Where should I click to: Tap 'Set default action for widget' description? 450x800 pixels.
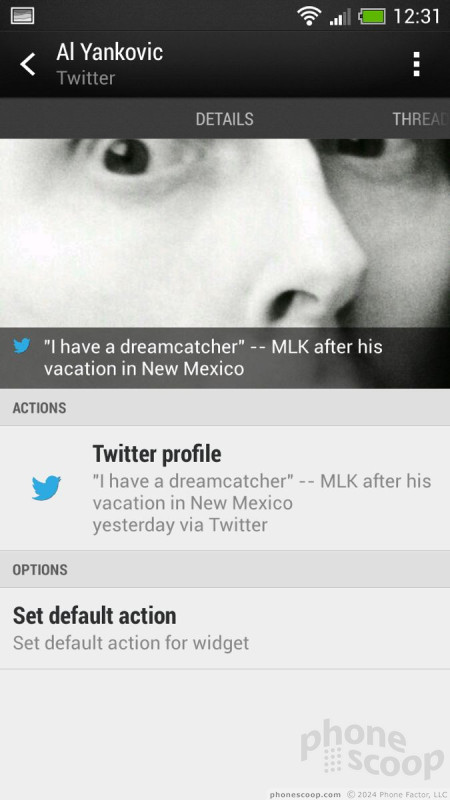pos(131,643)
